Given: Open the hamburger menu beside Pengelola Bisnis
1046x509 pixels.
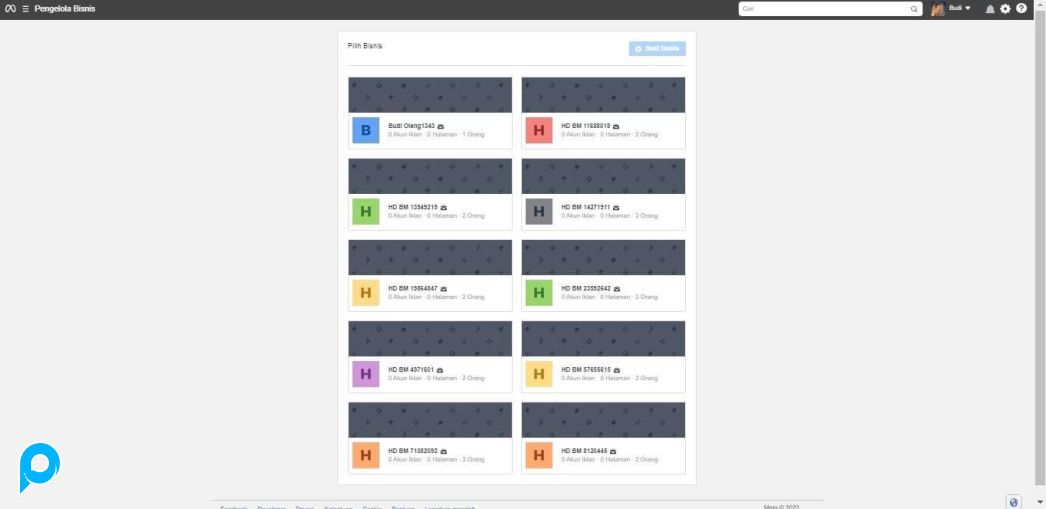Looking at the screenshot, I should tap(25, 8).
